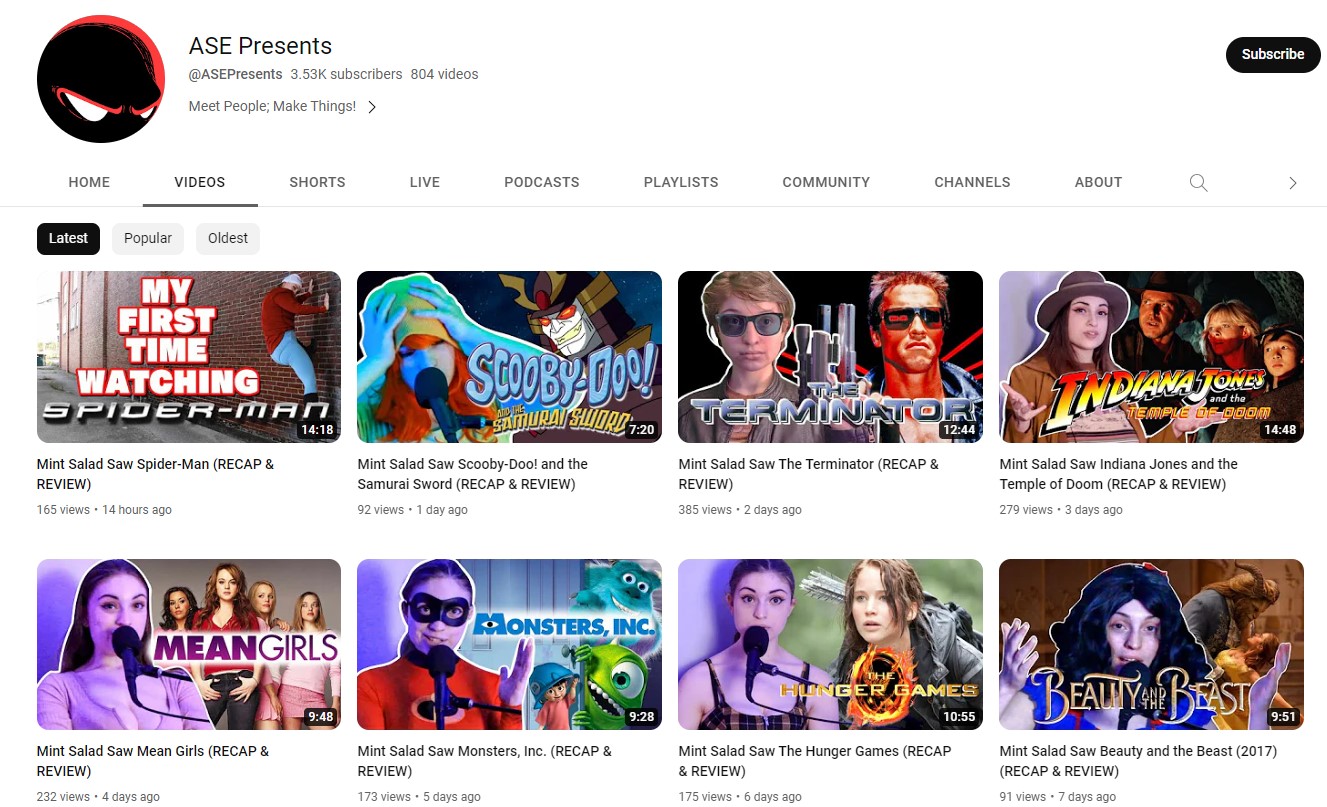Image resolution: width=1327 pixels, height=807 pixels.
Task: Go to the LIVE tab
Action: (x=425, y=182)
